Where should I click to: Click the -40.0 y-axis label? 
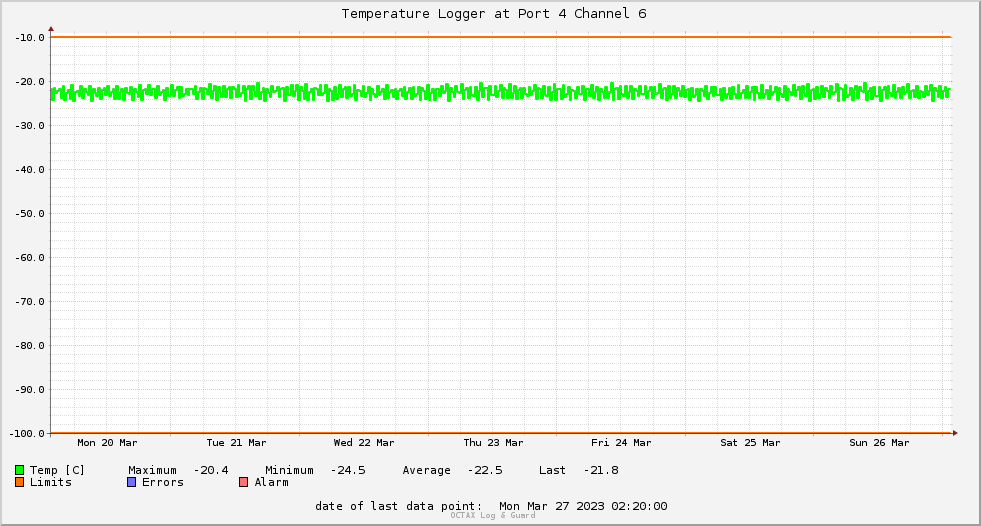tap(29, 169)
